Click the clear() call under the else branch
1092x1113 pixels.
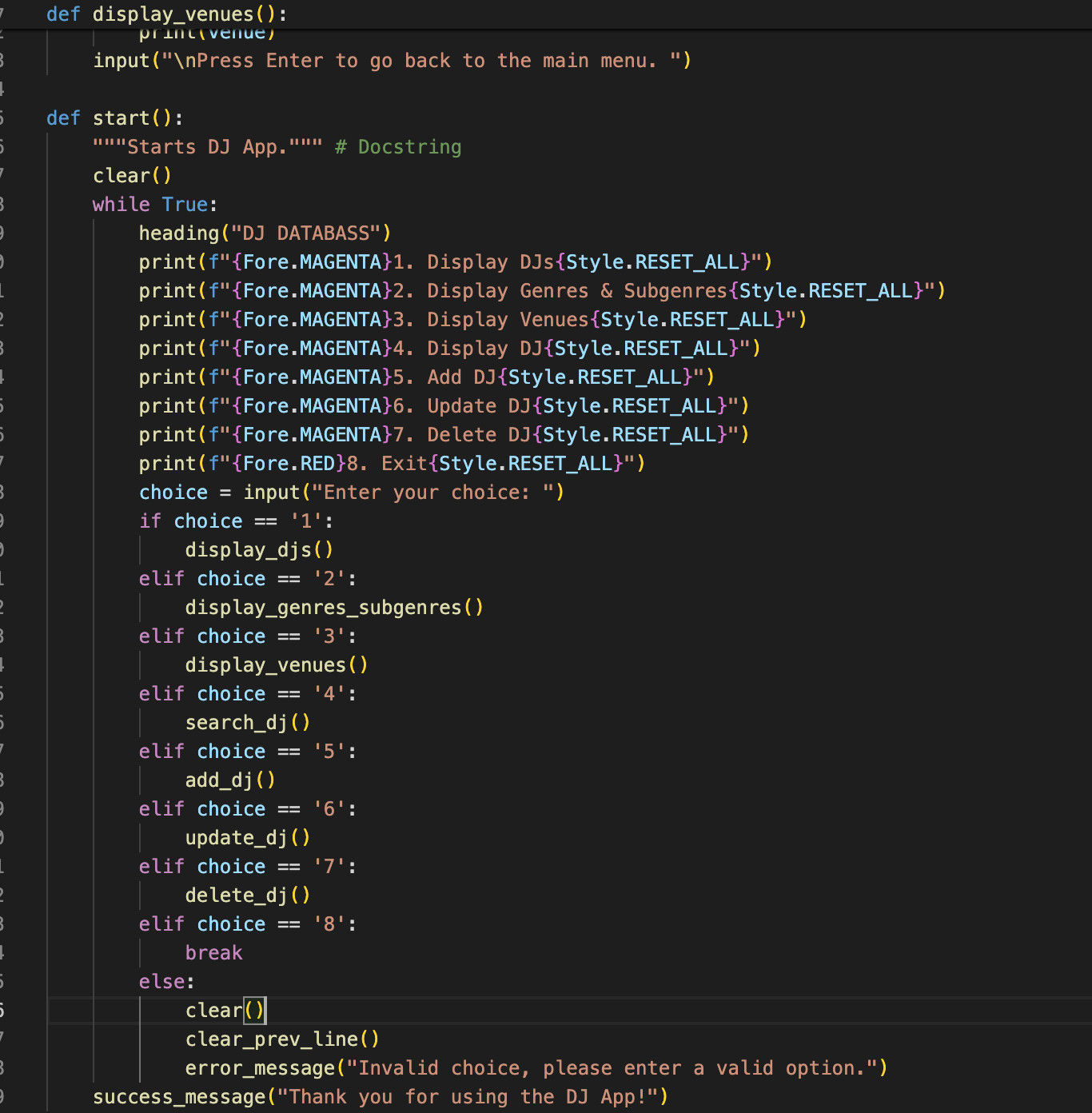[x=225, y=1011]
